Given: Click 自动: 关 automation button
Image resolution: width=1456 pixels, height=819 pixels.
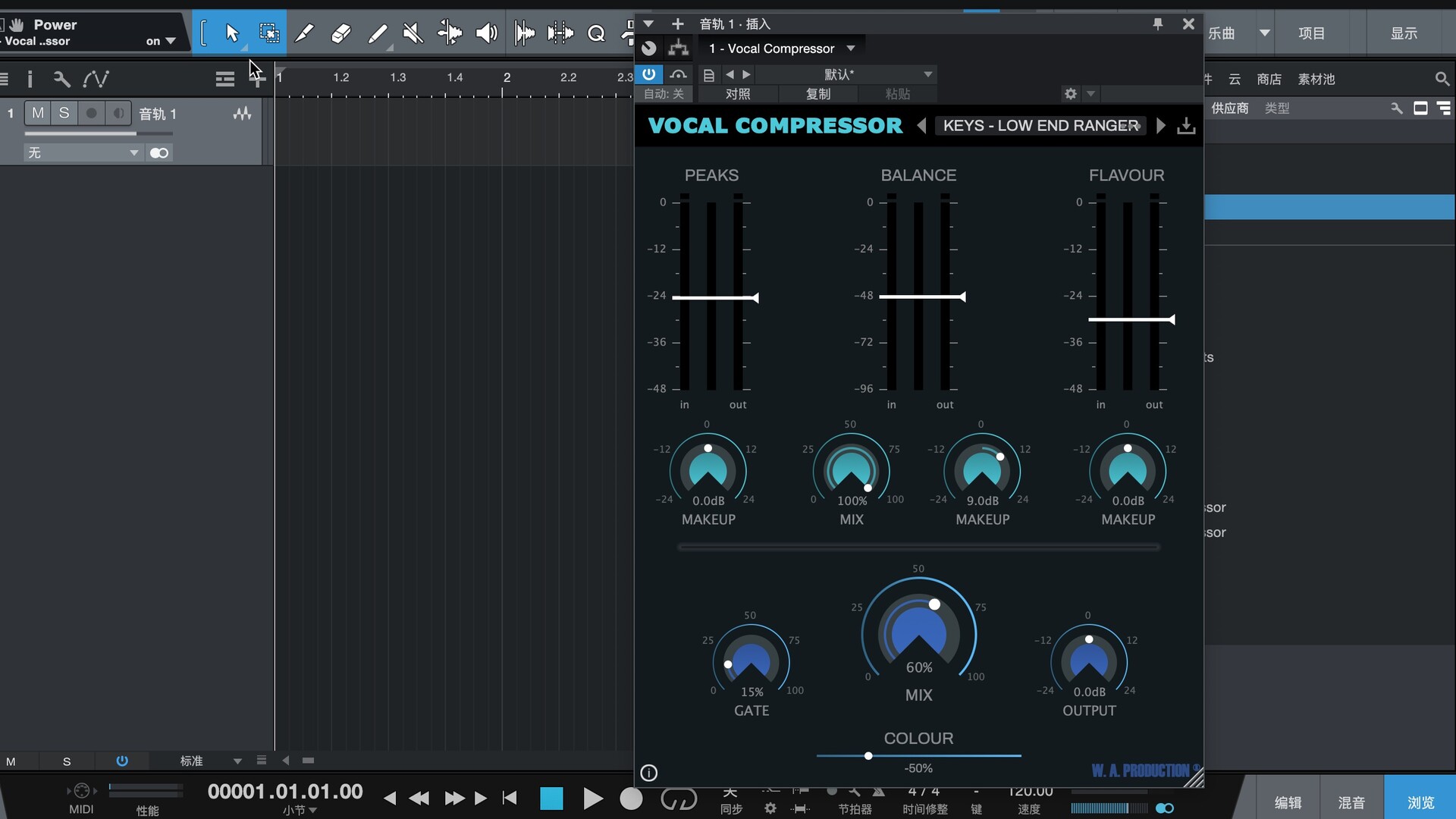Looking at the screenshot, I should click(x=664, y=94).
